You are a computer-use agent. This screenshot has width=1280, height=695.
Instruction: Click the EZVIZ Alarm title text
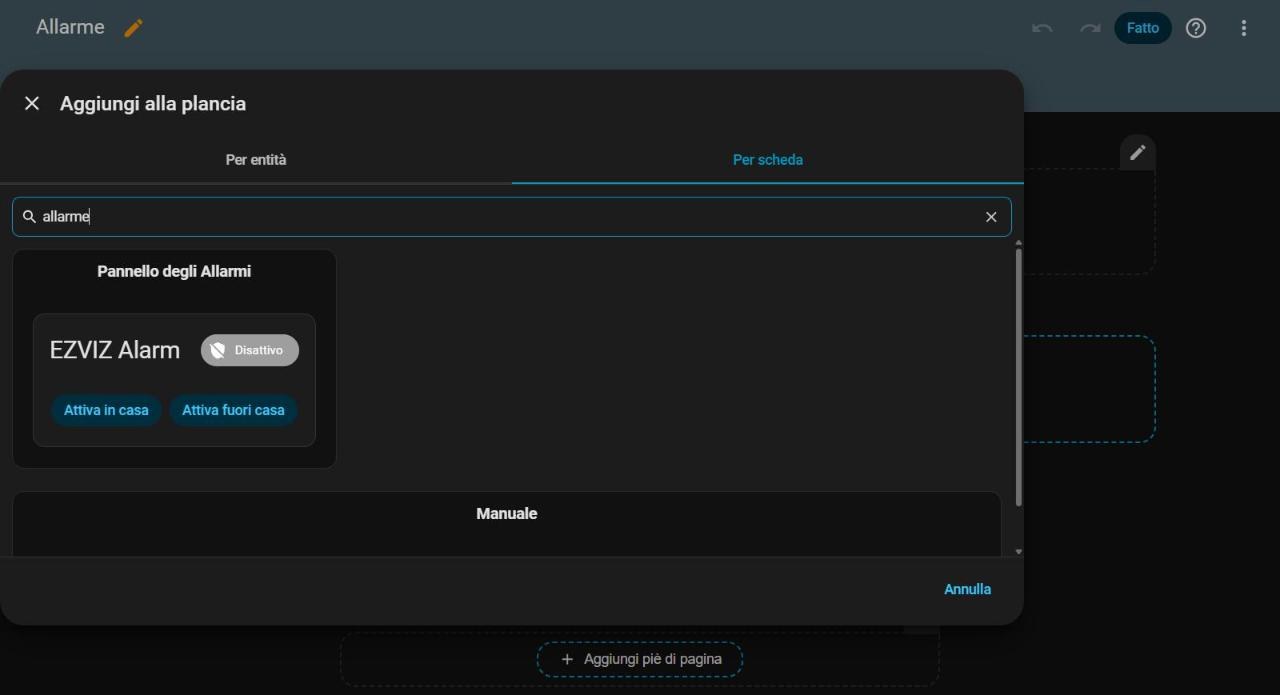coord(115,350)
